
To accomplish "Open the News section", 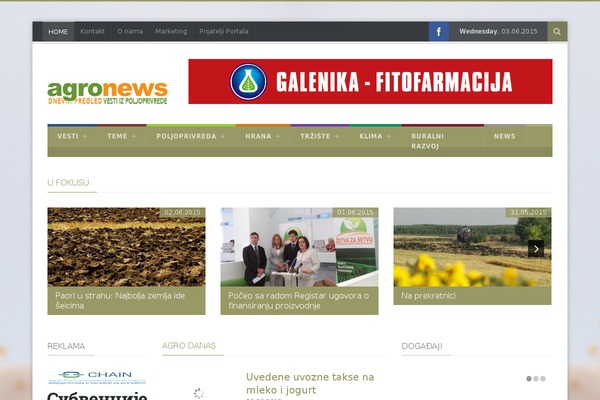I will (x=504, y=136).
